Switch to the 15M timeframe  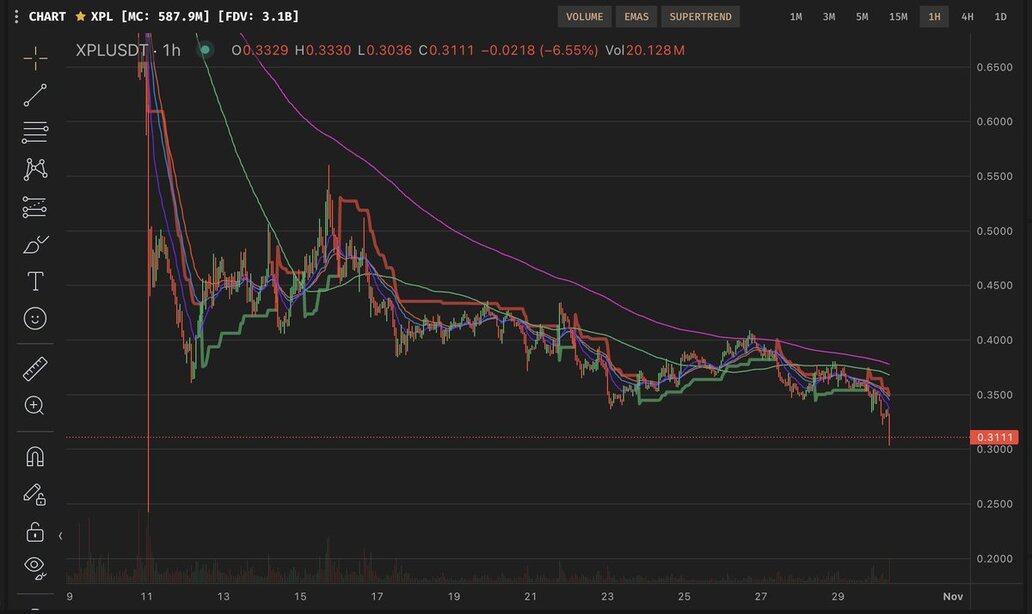(x=898, y=17)
